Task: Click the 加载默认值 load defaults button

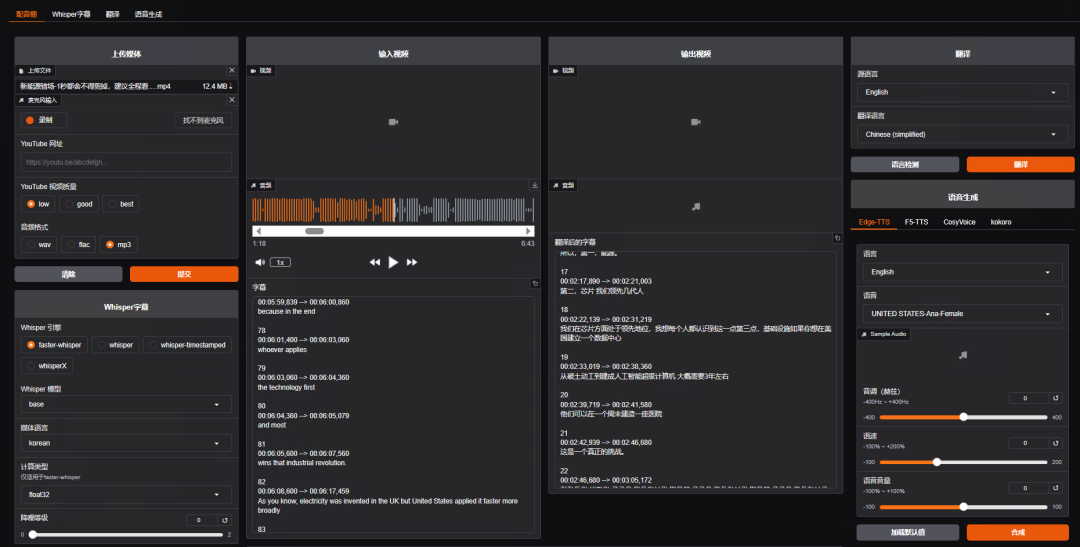Action: click(907, 532)
